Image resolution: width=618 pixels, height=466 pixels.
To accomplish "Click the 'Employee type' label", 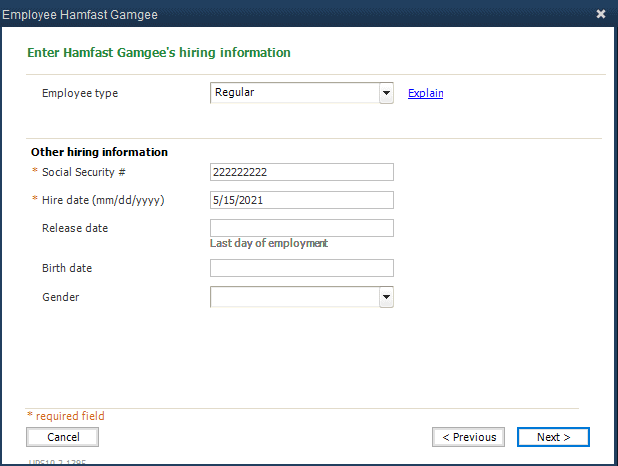I will 80,93.
